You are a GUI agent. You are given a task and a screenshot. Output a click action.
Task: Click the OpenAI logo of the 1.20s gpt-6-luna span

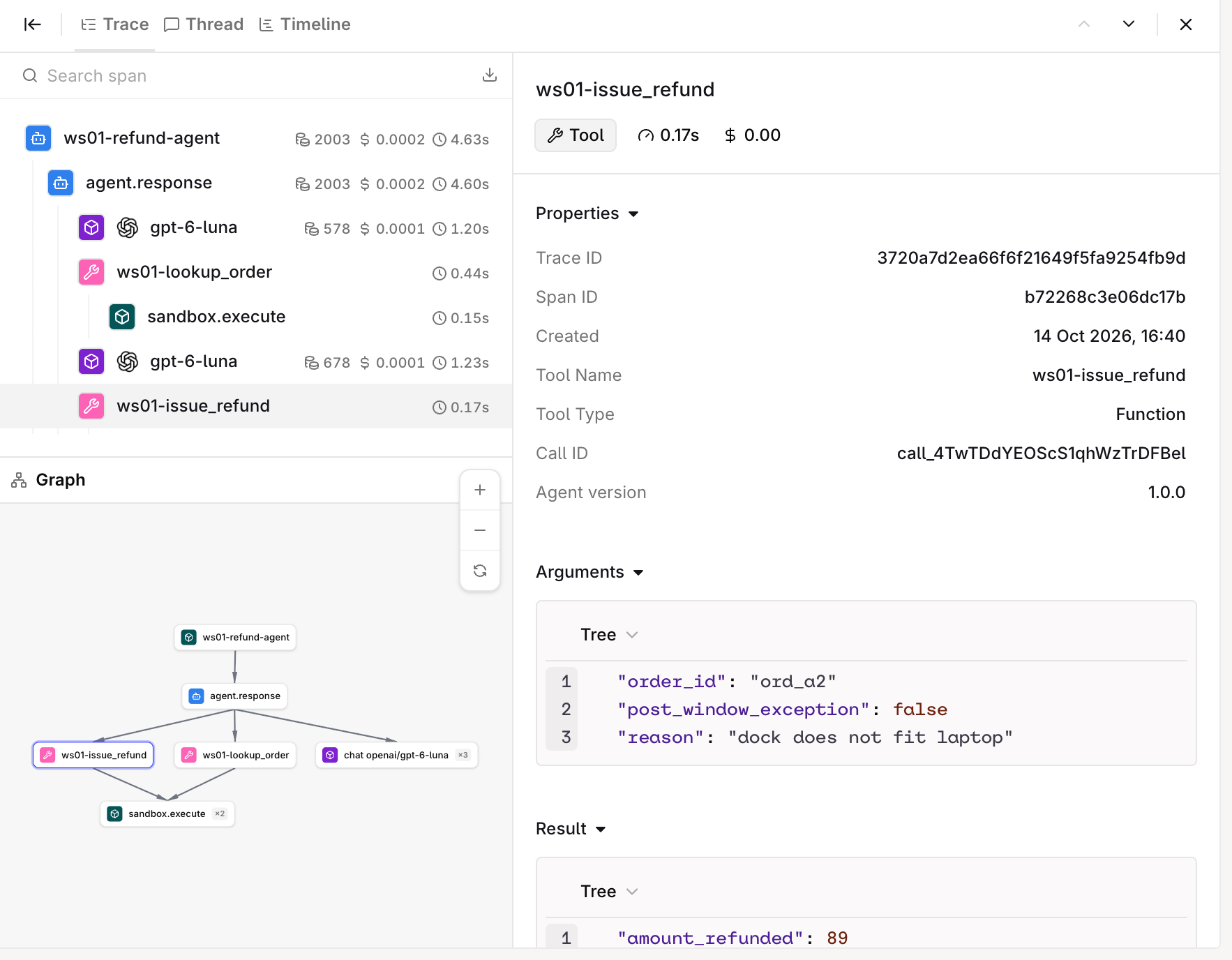click(127, 228)
